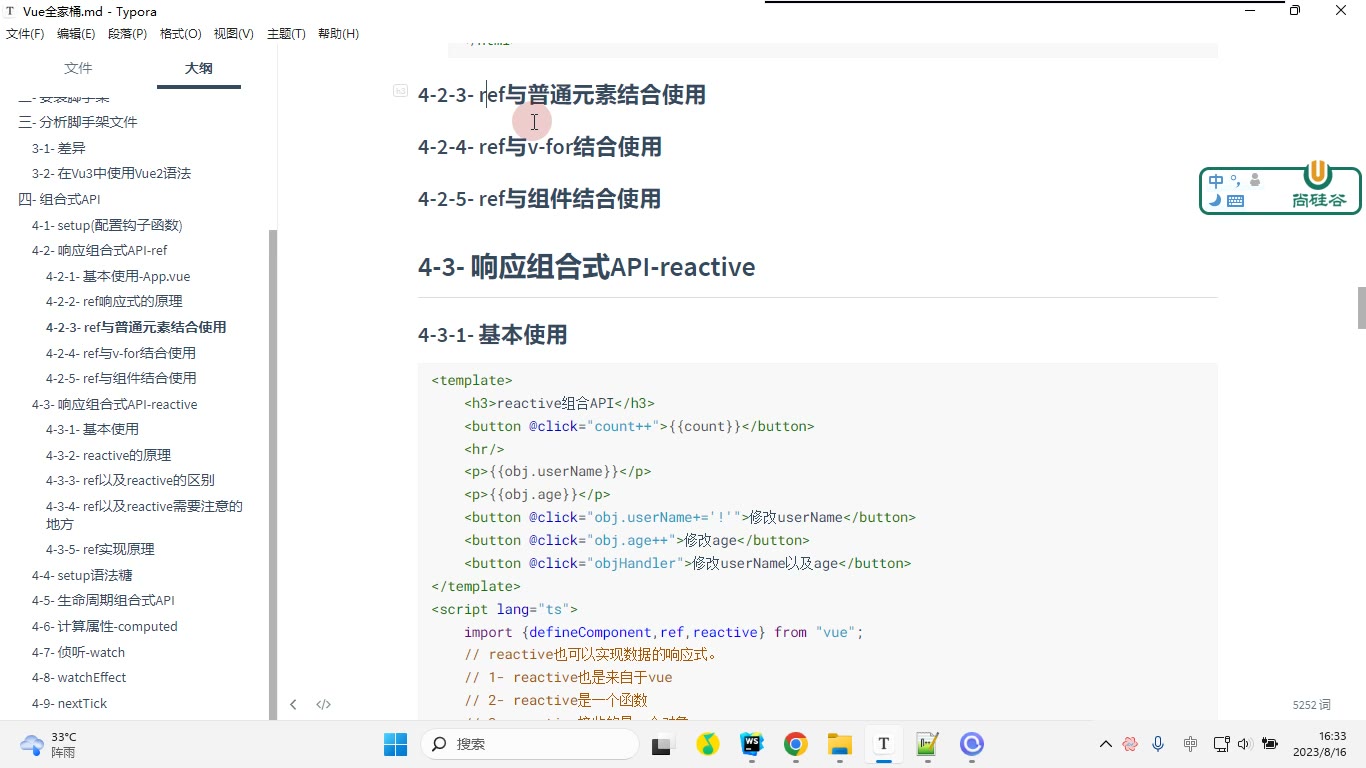Toggle IME Chinese/English mode '中' in floating bar

[1216, 181]
